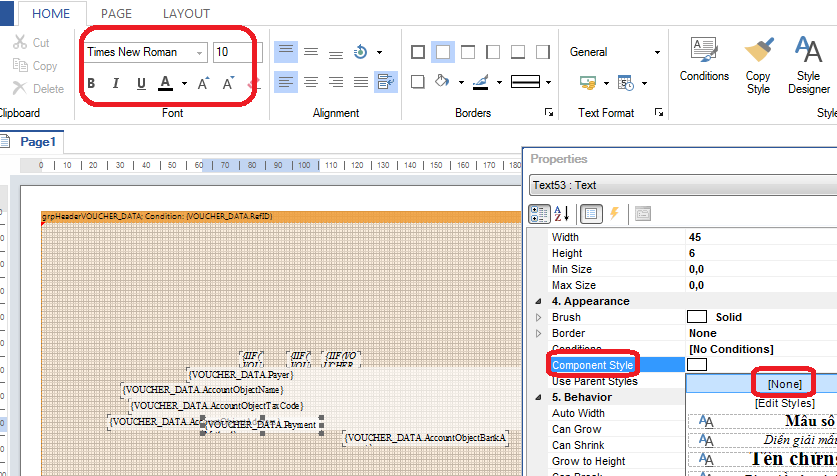Align text to top vertically
The height and width of the screenshot is (476, 837).
click(286, 52)
